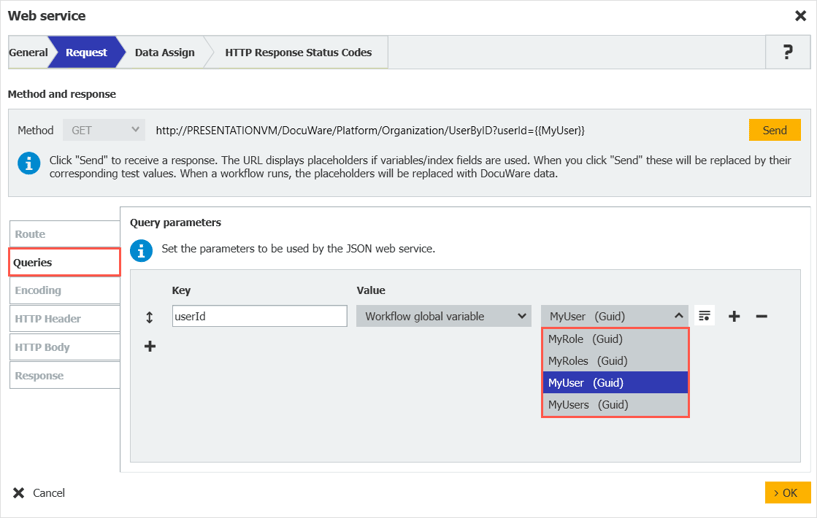Confirm with the OK button
The image size is (817, 518).
[787, 493]
